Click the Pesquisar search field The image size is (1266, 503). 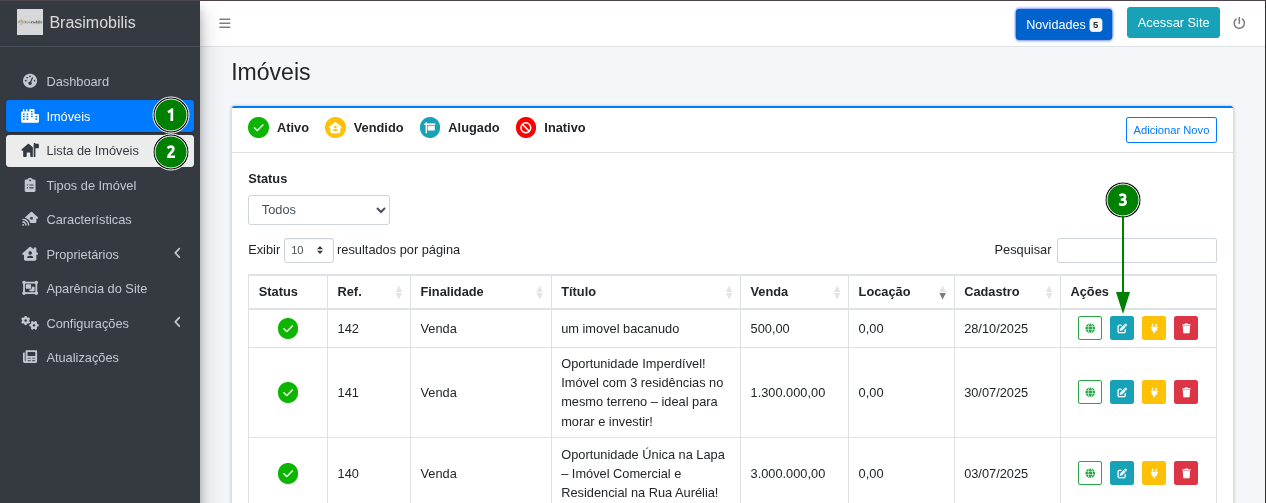click(x=1137, y=250)
